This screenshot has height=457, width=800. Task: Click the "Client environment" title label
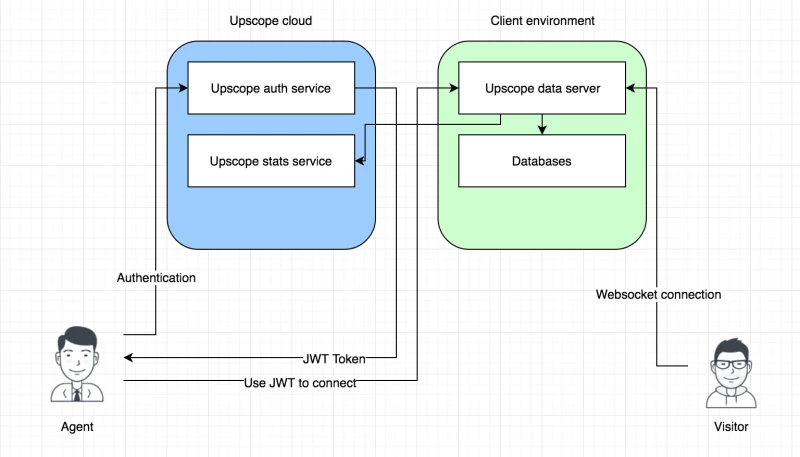[x=541, y=21]
